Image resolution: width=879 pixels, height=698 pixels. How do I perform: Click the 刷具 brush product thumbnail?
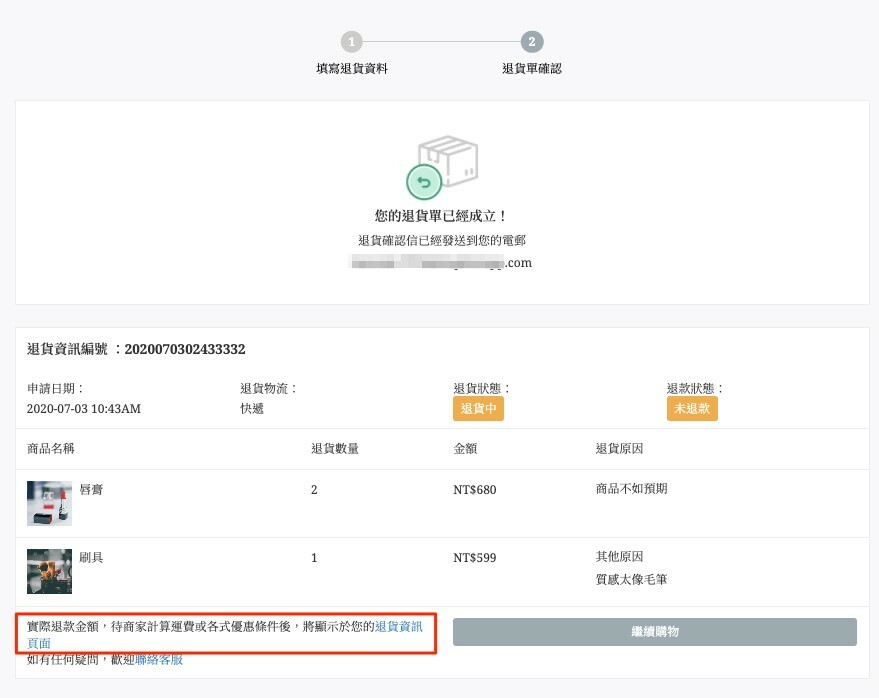tap(49, 571)
